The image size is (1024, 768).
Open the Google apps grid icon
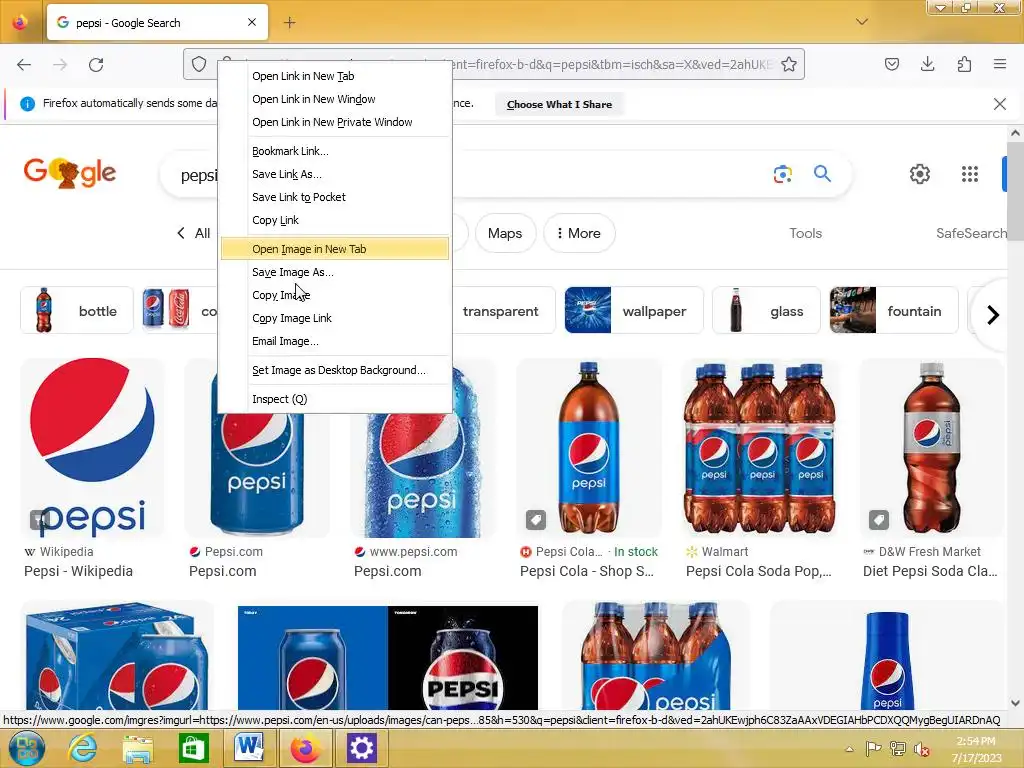pos(970,174)
